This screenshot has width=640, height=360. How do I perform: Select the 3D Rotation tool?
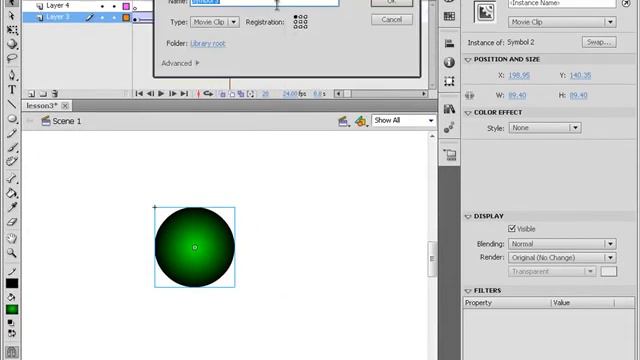coord(12,44)
